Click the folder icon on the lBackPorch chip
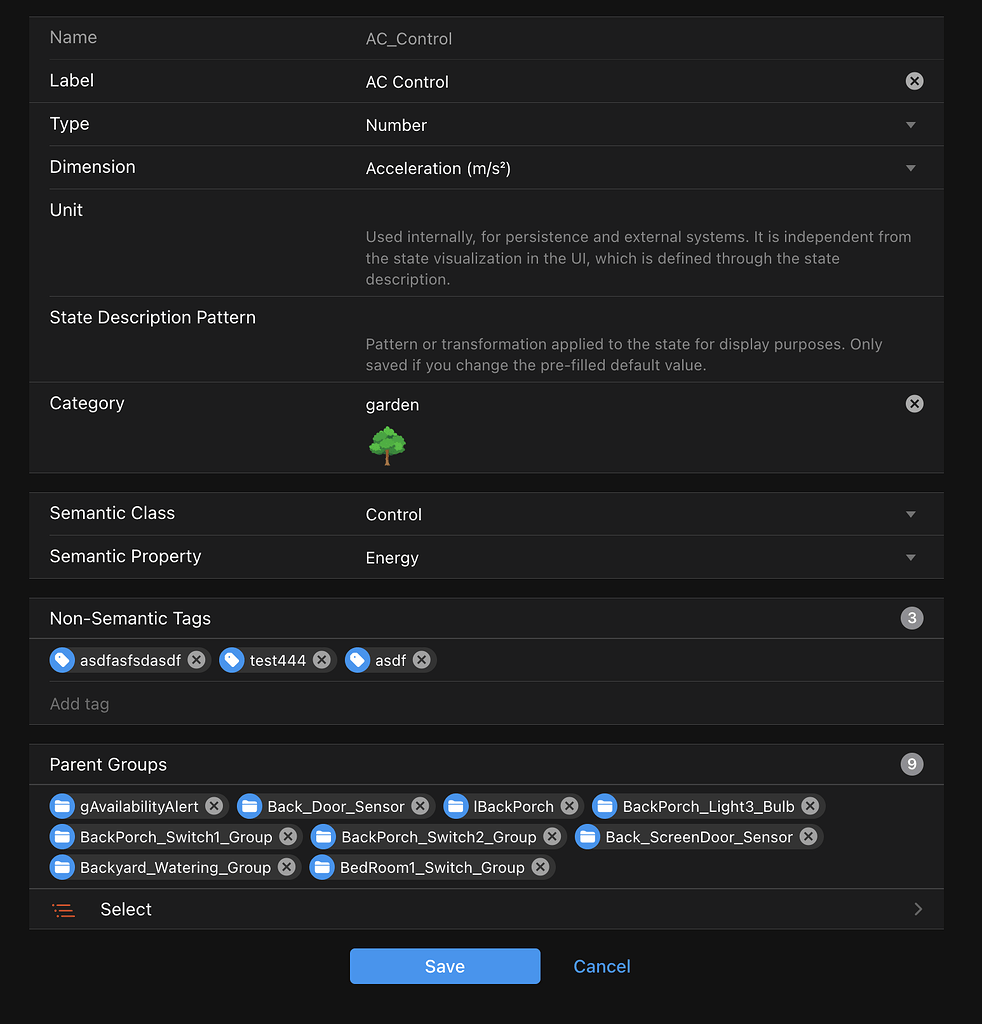This screenshot has height=1024, width=982. (x=457, y=806)
